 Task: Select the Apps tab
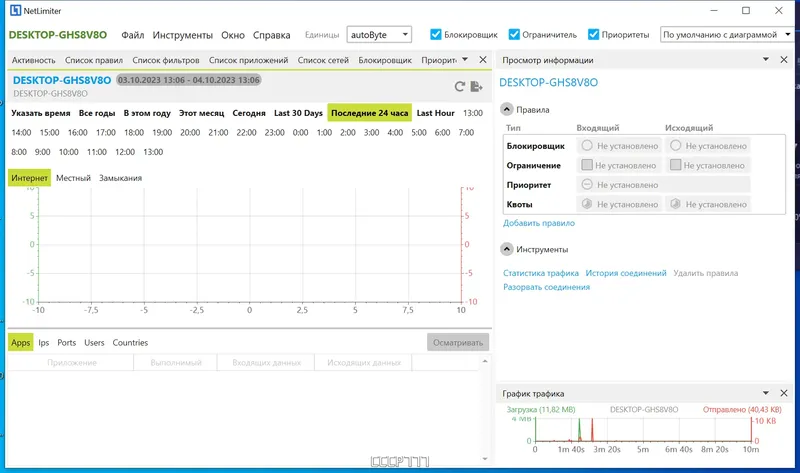coord(20,342)
